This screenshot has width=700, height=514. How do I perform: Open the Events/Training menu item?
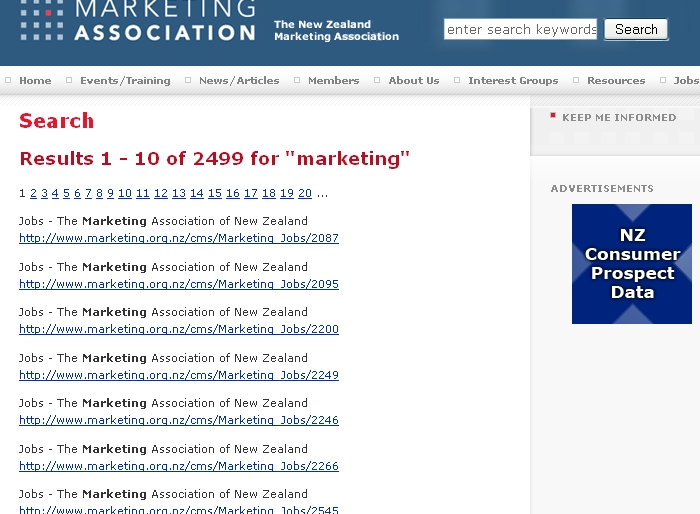[x=125, y=80]
